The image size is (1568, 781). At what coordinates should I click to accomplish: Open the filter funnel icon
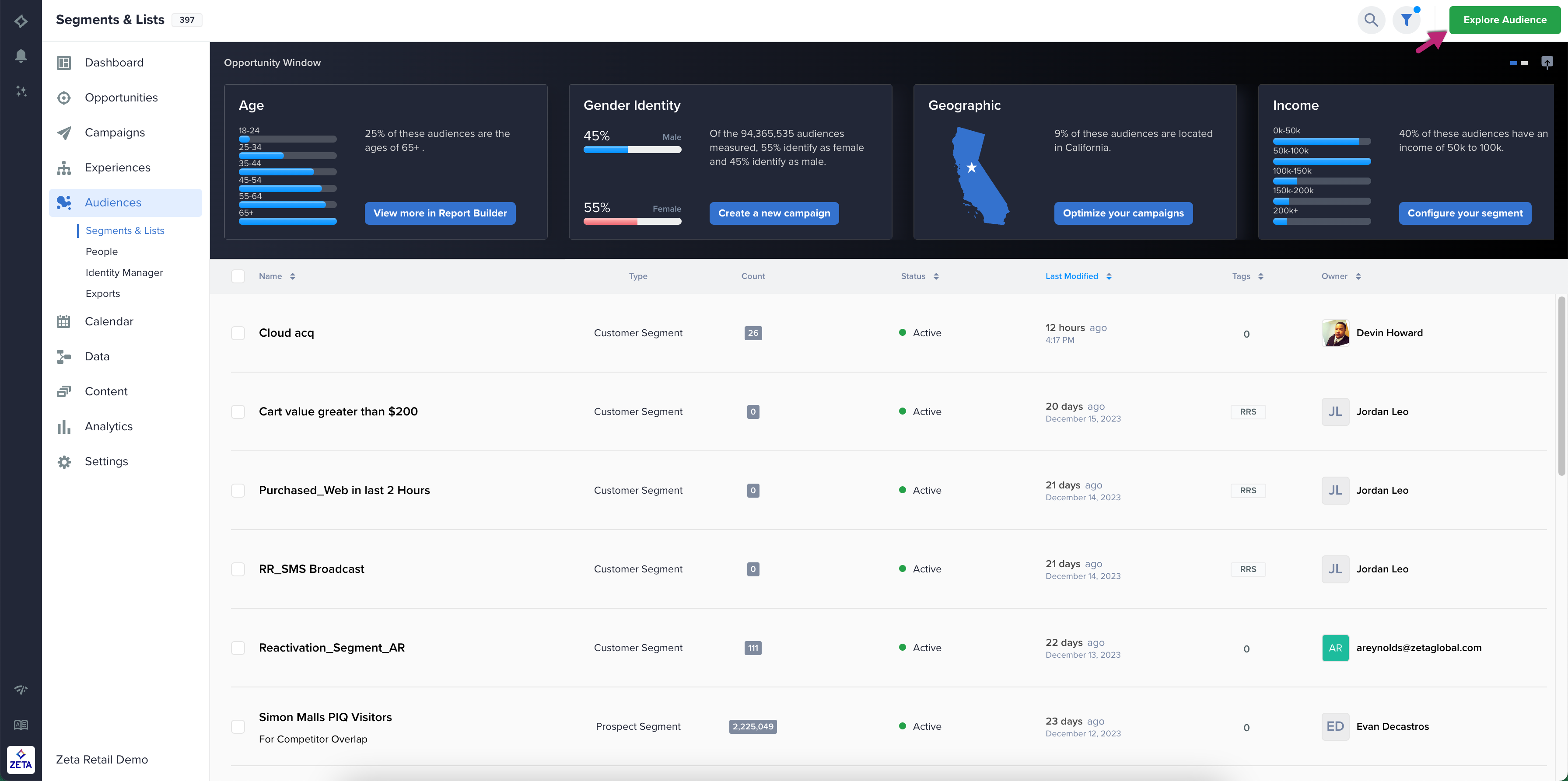click(1406, 20)
